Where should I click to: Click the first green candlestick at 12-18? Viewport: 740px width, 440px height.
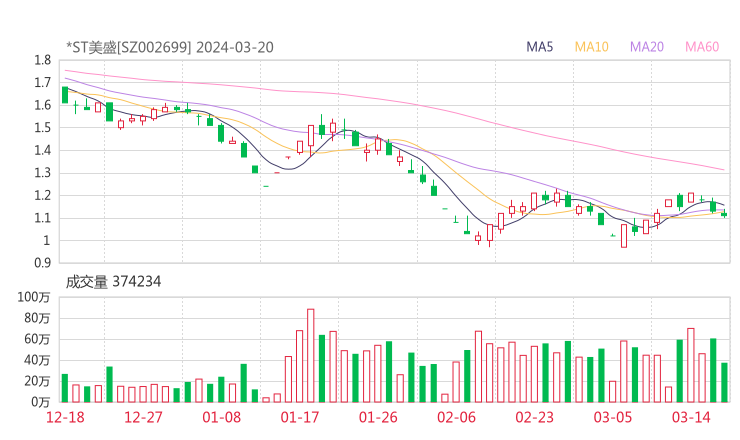(65, 95)
